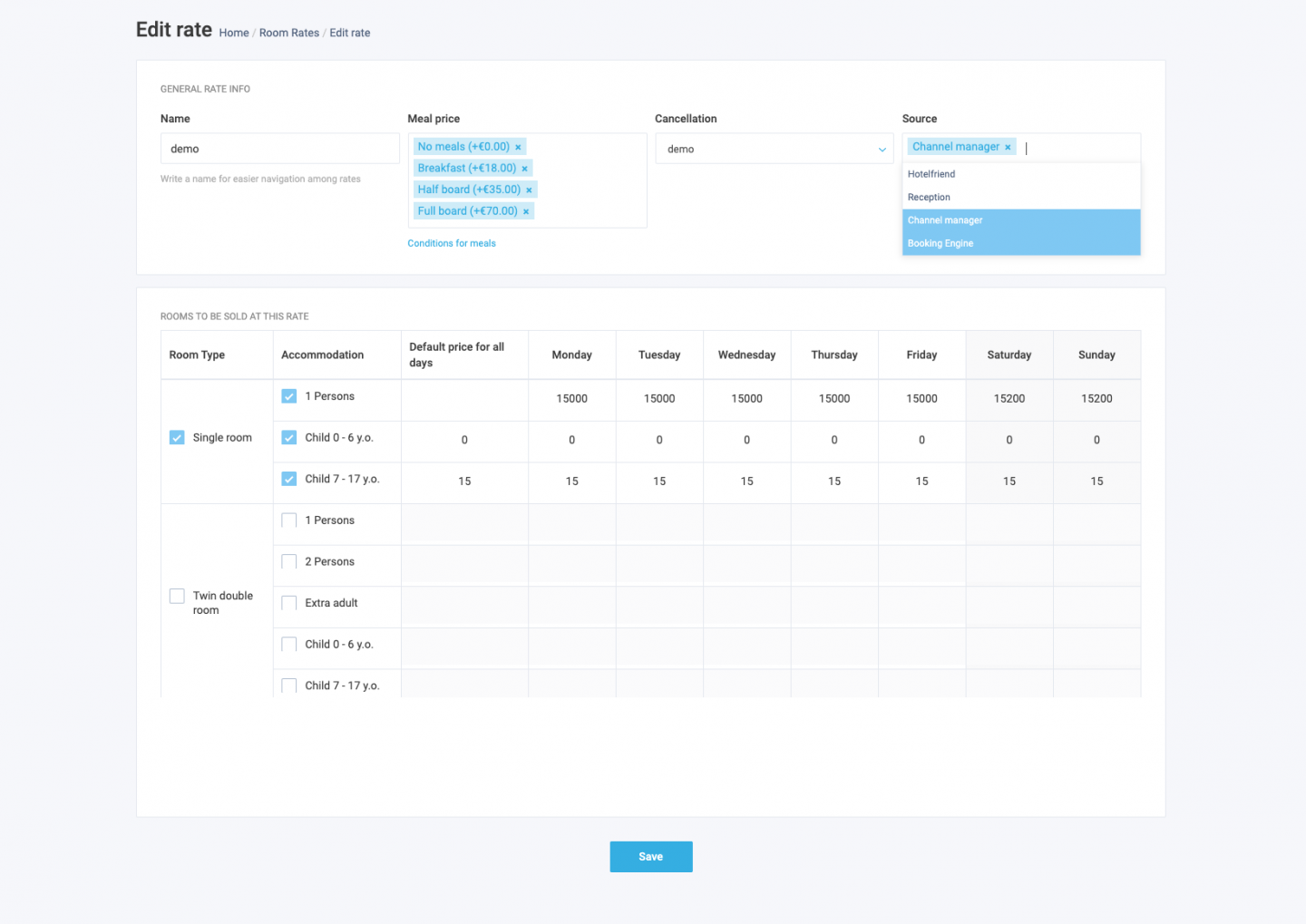Check the Twin double room checkbox
Viewport: 1306px width, 924px height.
click(x=177, y=596)
